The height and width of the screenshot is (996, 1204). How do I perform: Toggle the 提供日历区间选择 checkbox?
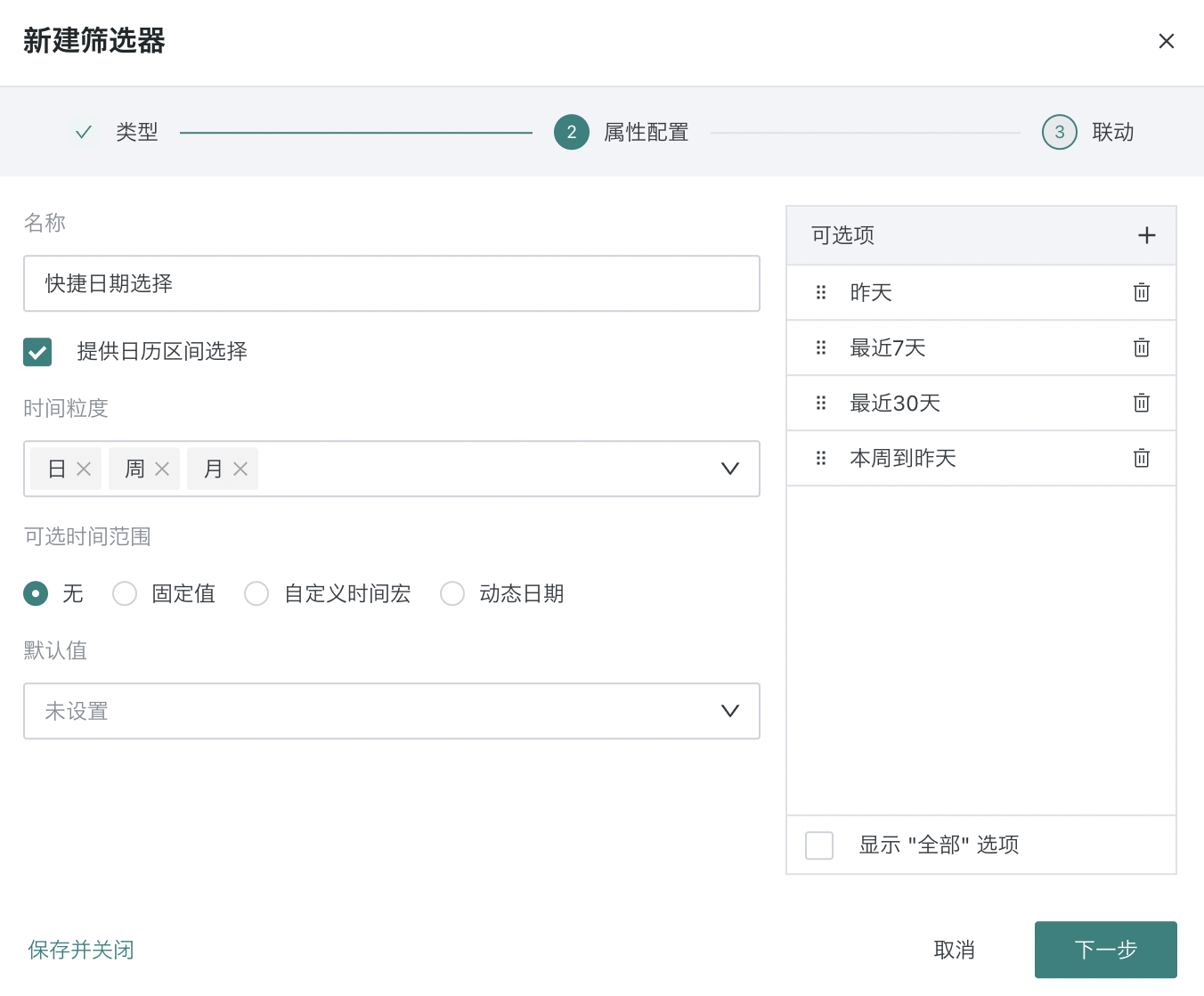[37, 352]
